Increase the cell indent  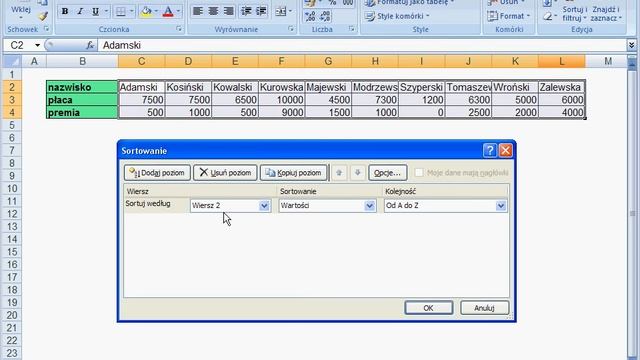[261, 11]
